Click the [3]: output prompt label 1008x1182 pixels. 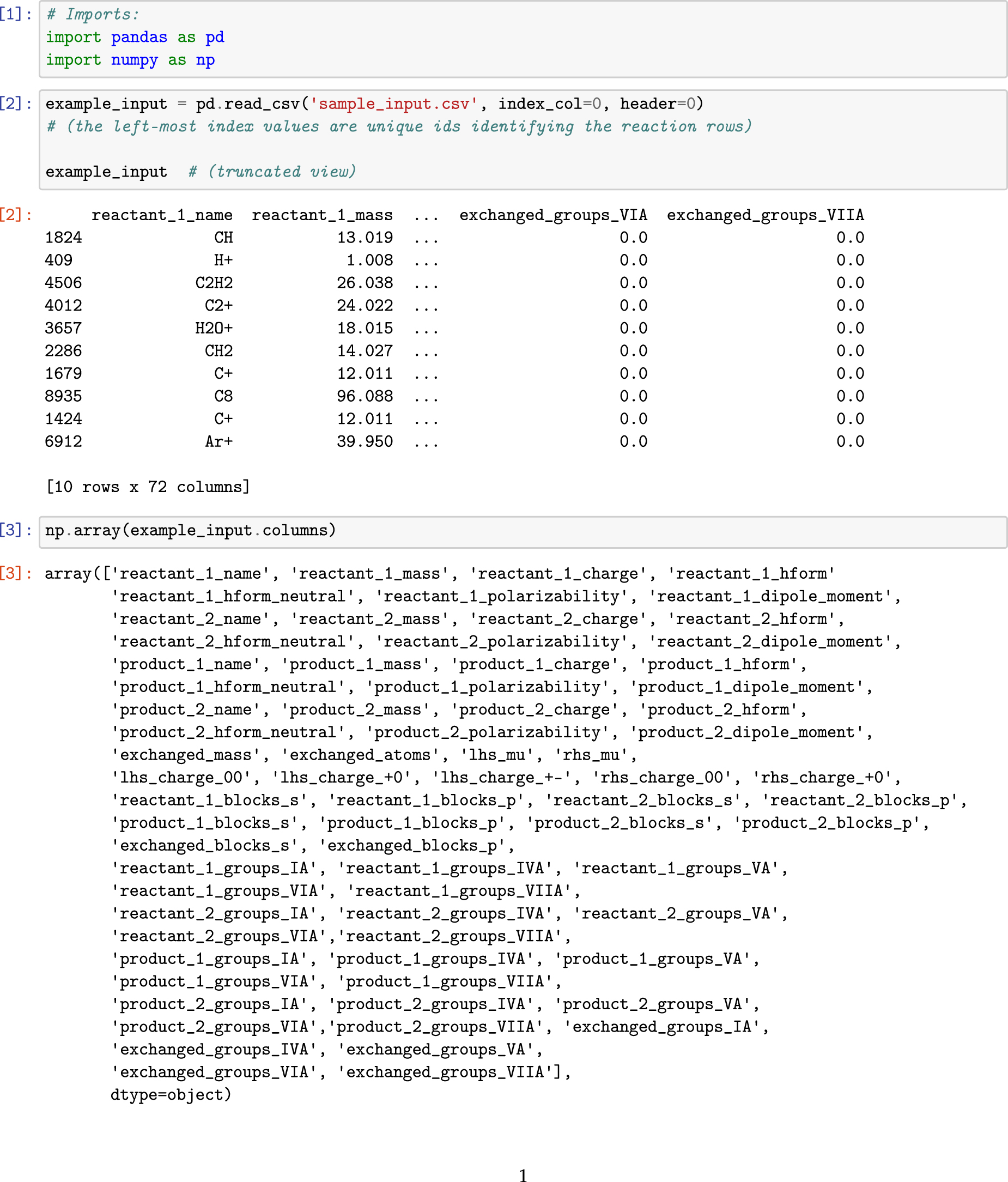(x=15, y=573)
